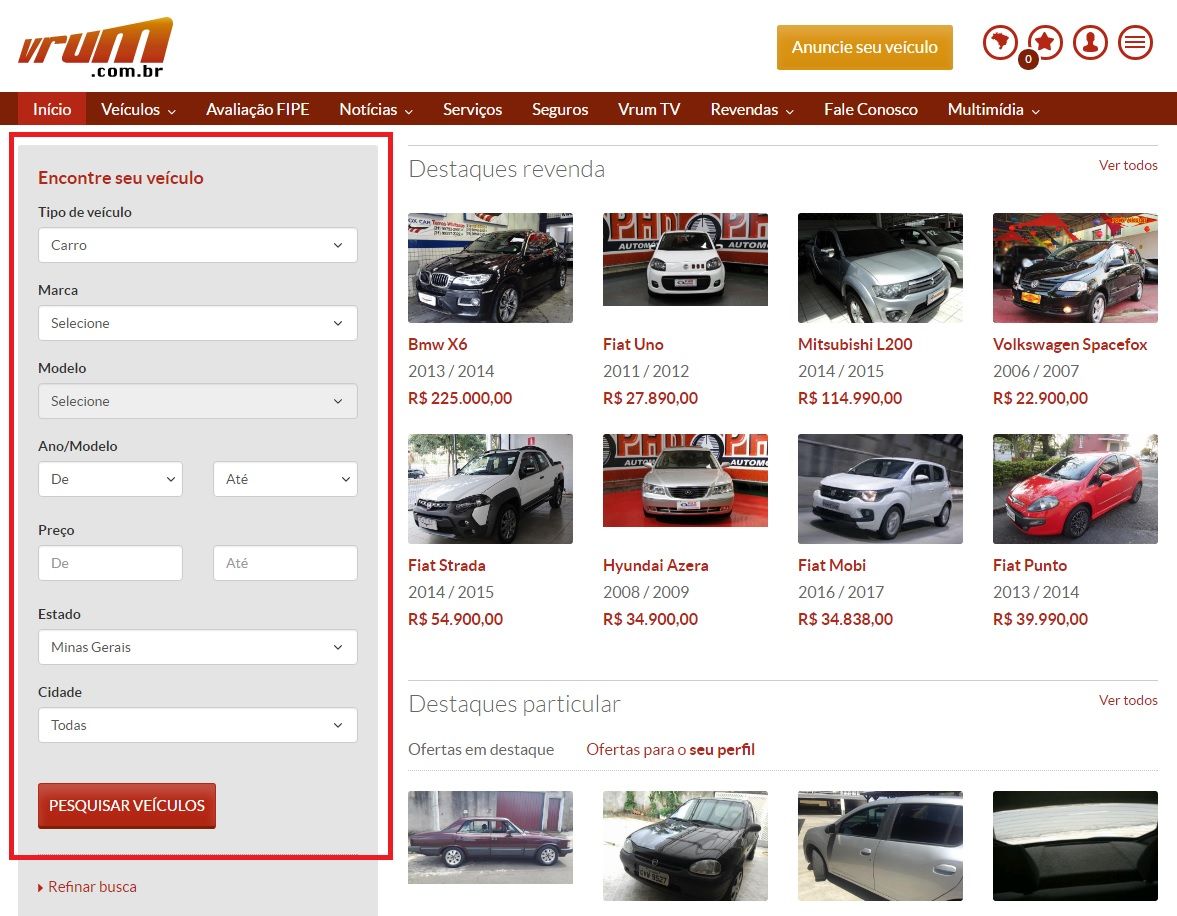Screen dimensions: 1177x916
Task: Click the Mitsubishi L200 title link
Action: pos(855,345)
